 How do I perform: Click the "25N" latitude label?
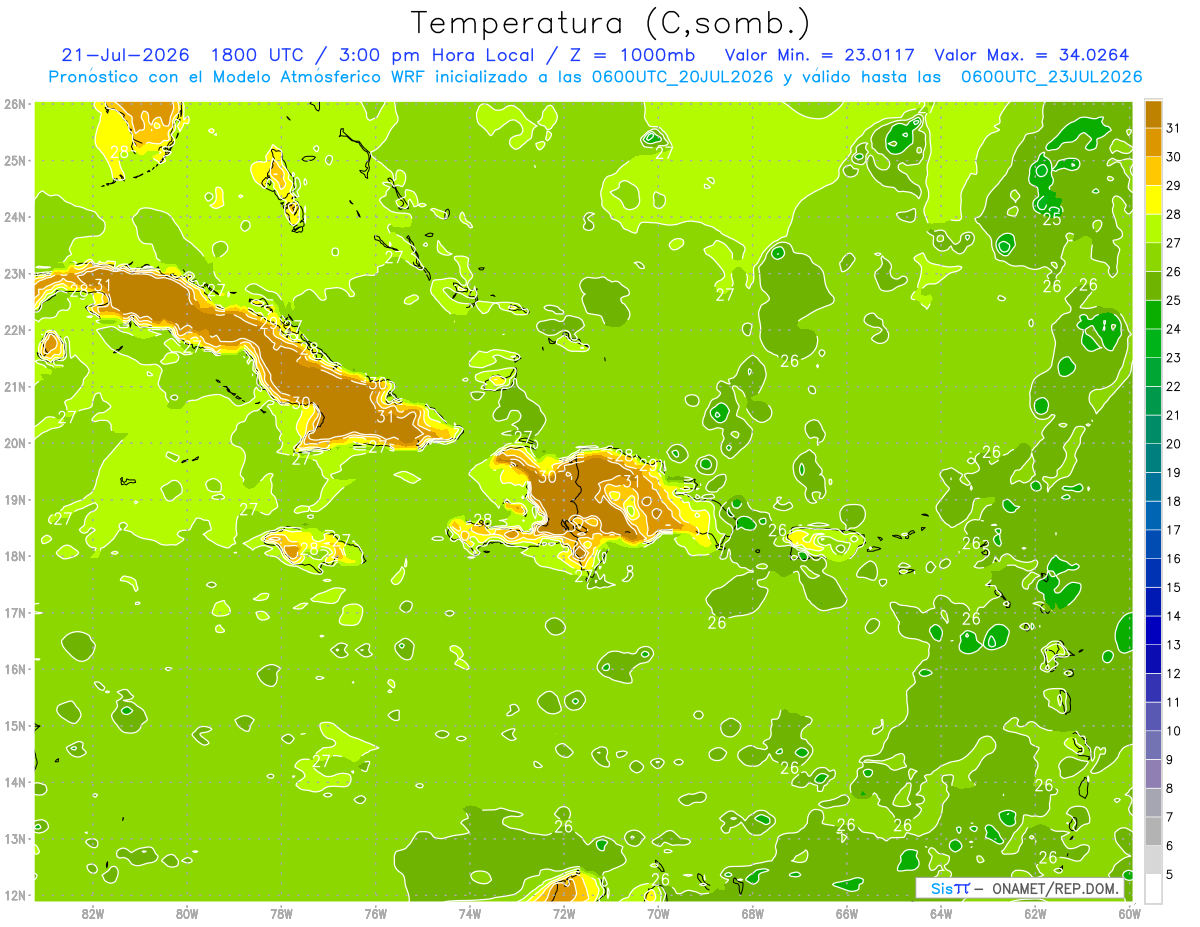pos(15,160)
